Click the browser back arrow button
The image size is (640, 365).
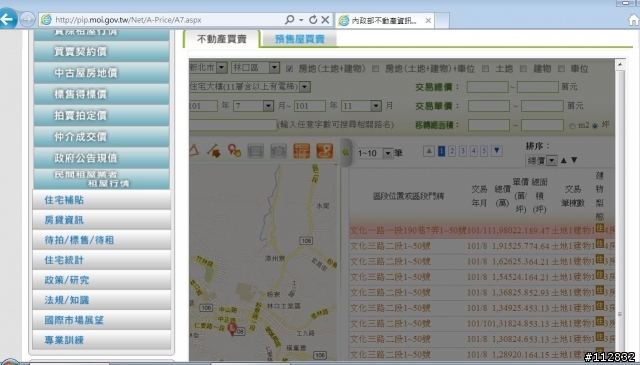[x=8, y=19]
